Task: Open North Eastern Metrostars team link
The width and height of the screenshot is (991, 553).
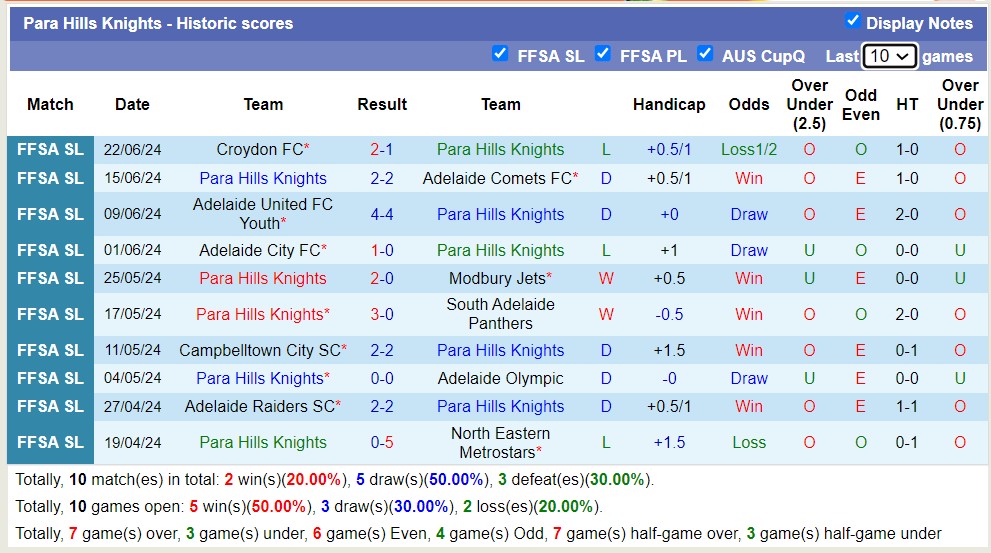Action: tap(500, 442)
